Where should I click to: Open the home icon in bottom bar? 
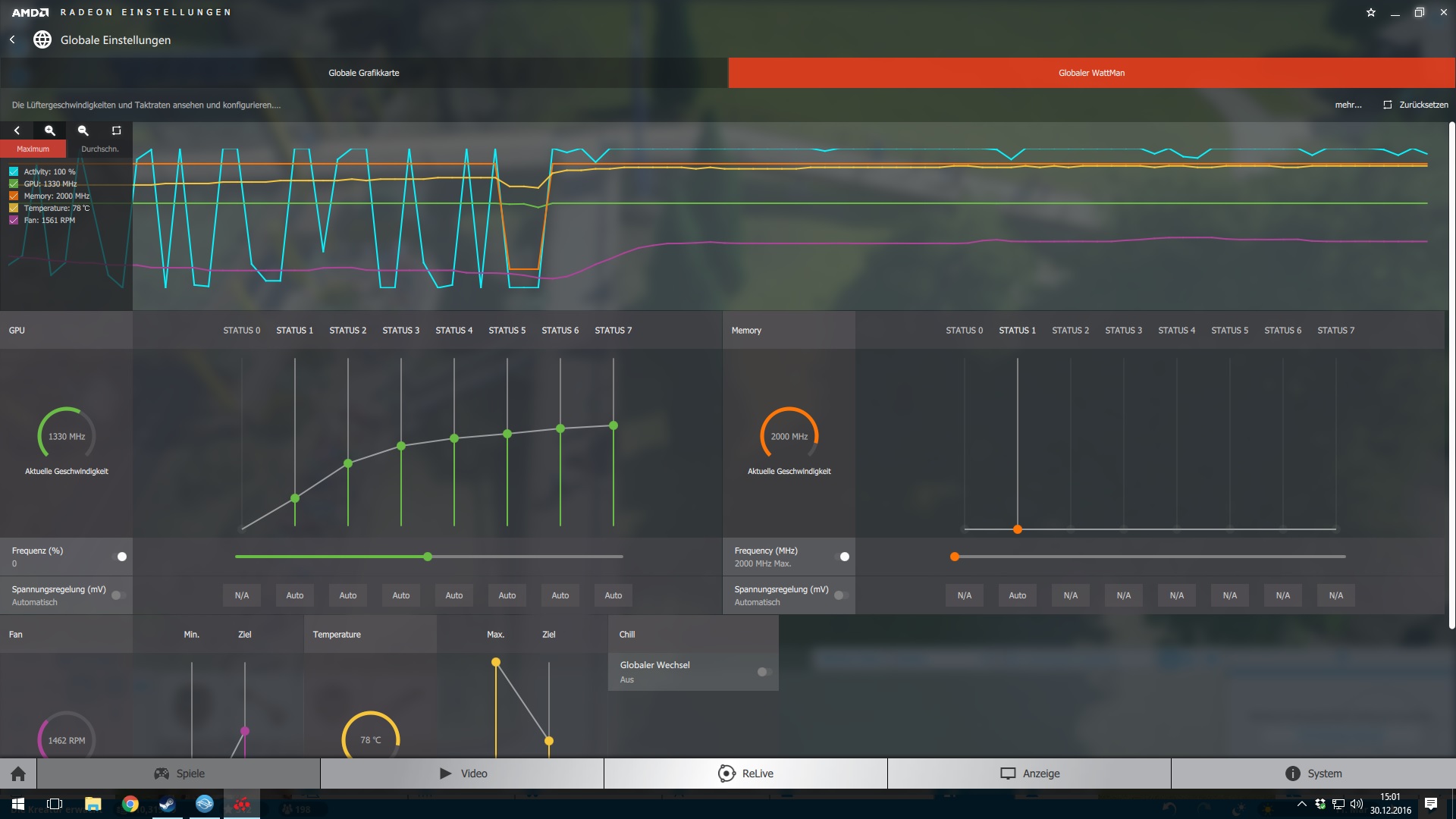pos(18,773)
